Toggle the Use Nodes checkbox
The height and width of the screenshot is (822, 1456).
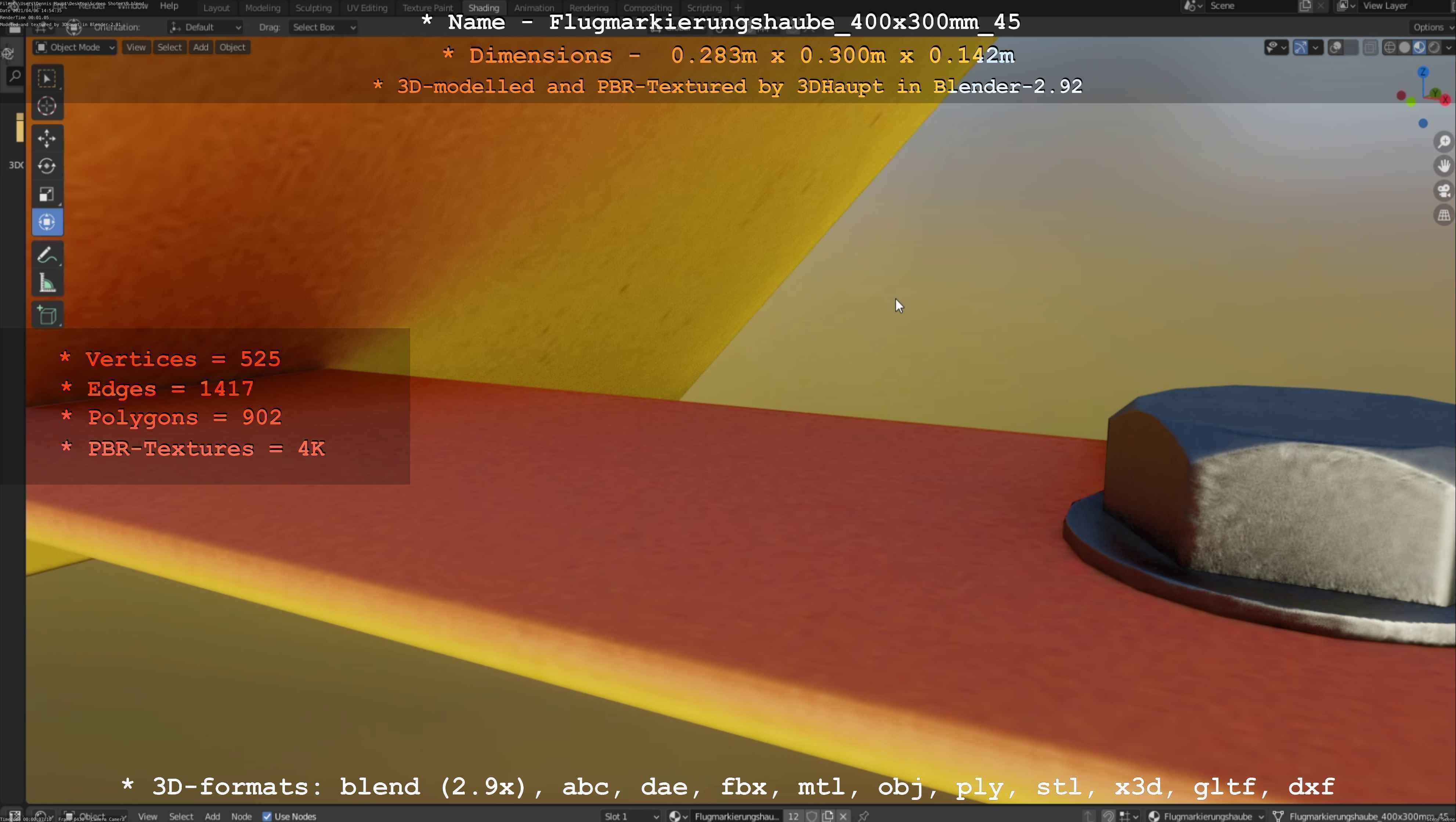click(x=267, y=816)
